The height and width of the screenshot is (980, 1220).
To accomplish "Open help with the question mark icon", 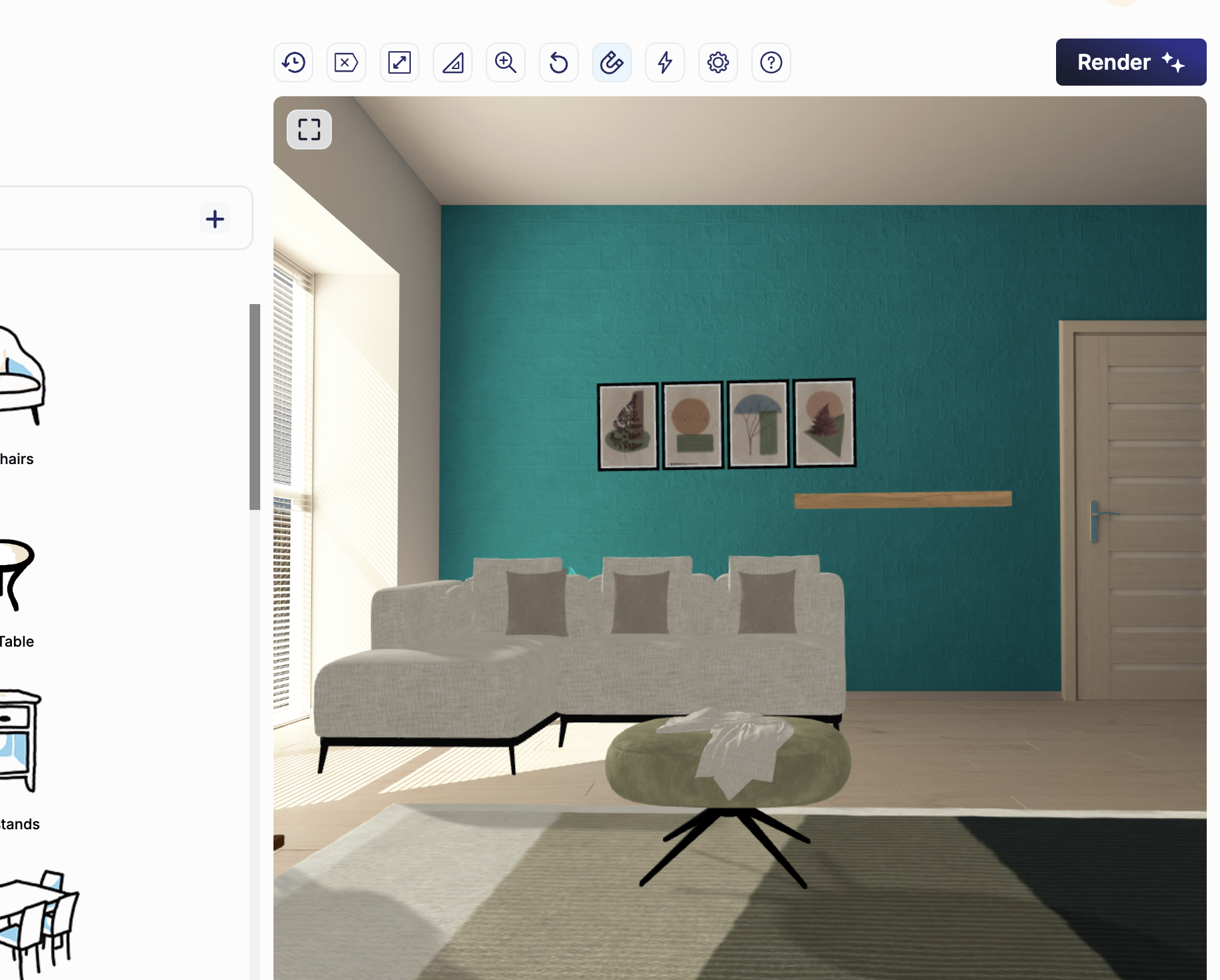I will coord(771,62).
